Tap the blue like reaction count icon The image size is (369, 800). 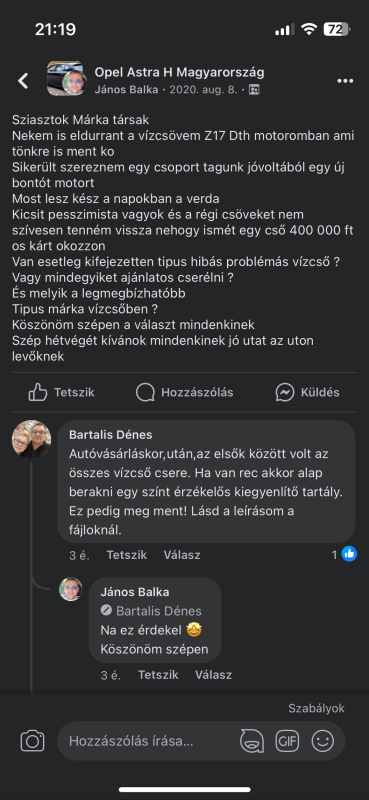[349, 554]
